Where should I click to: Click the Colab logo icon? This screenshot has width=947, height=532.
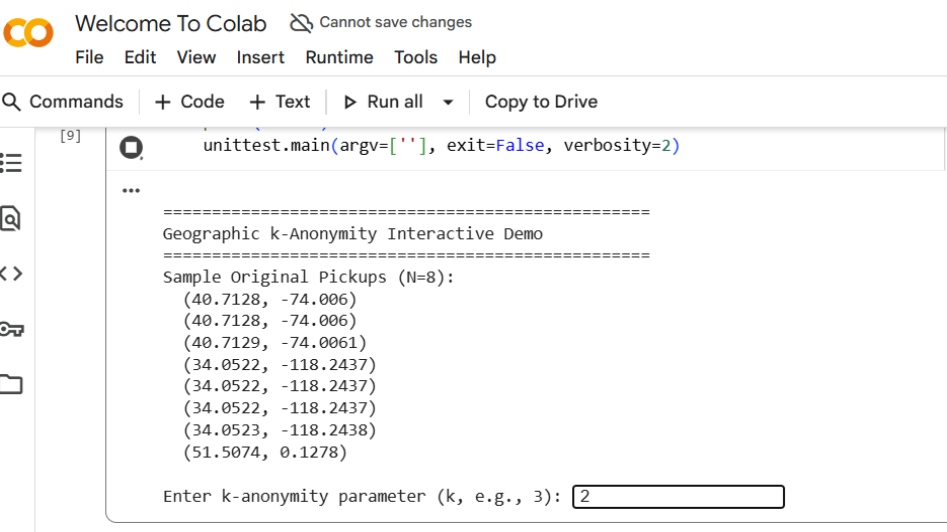point(28,34)
